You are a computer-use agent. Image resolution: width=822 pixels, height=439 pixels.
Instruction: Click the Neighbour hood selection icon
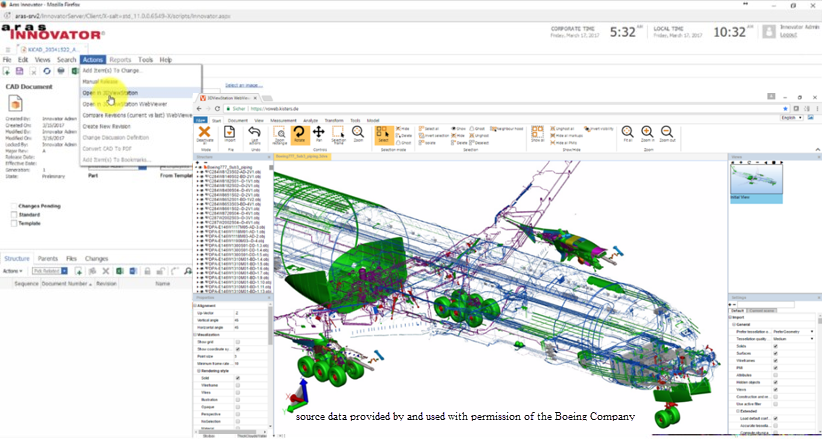point(507,129)
